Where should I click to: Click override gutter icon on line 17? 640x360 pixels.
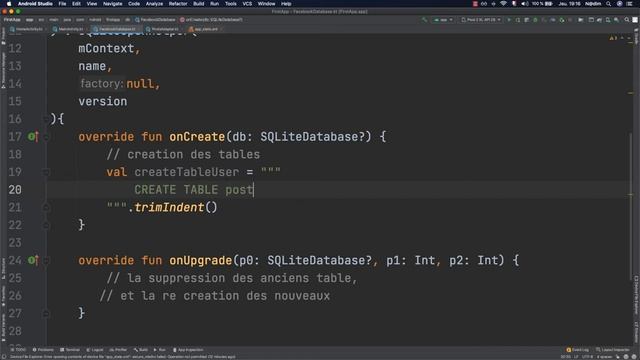tap(33, 136)
